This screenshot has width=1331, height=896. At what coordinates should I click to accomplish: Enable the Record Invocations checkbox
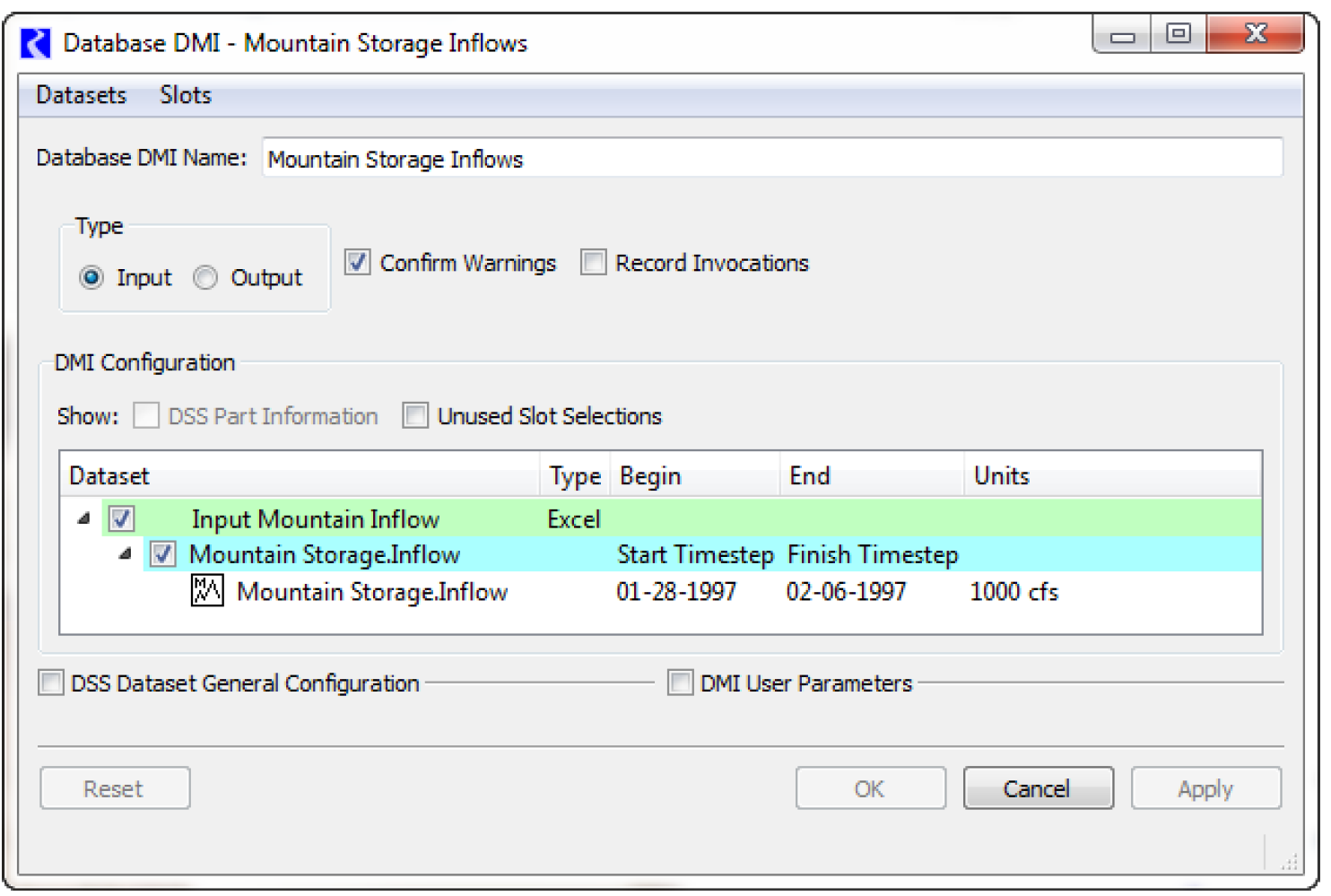tap(593, 263)
